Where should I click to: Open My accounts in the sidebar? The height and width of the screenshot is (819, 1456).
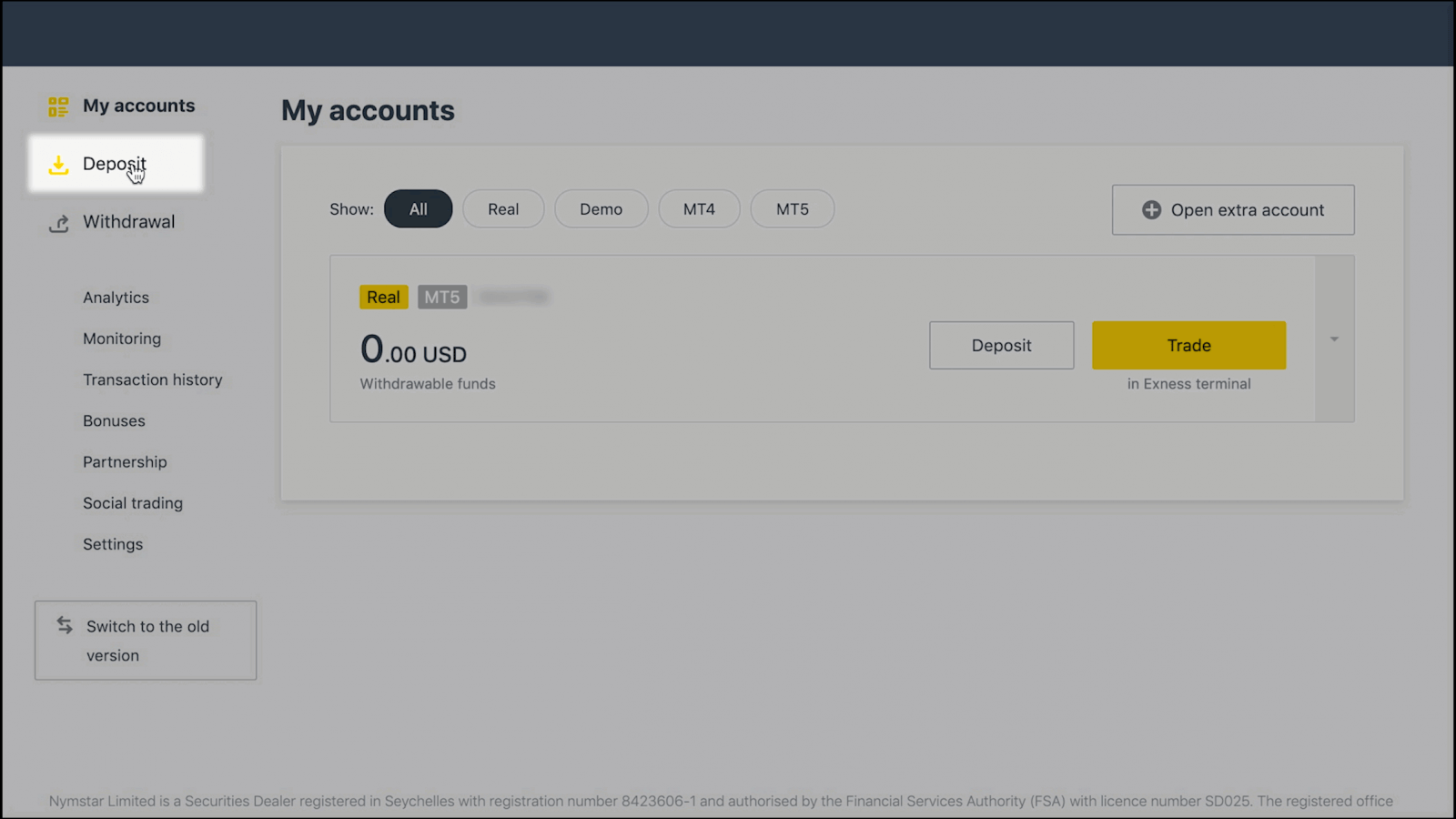138,106
